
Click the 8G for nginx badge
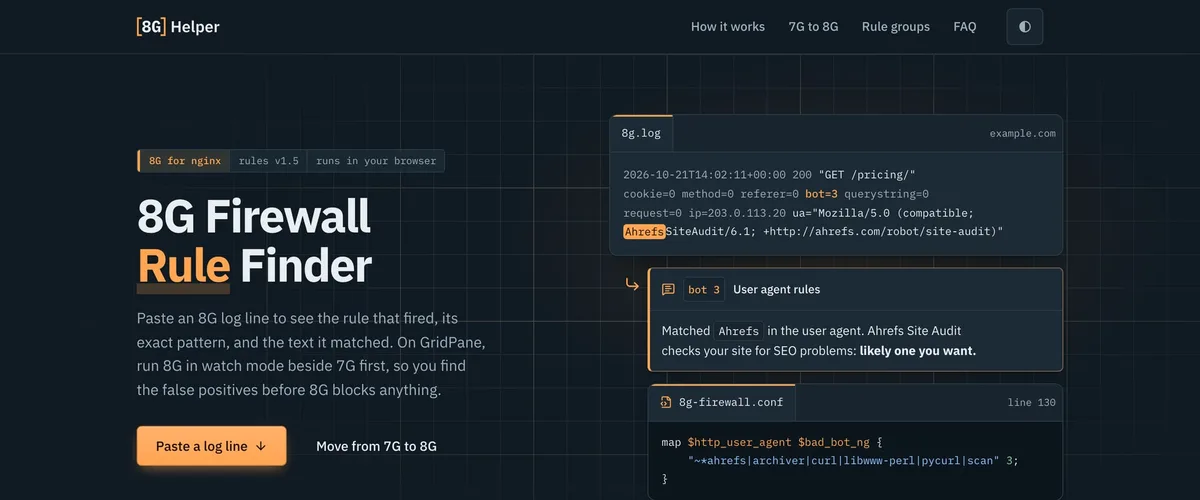[185, 161]
